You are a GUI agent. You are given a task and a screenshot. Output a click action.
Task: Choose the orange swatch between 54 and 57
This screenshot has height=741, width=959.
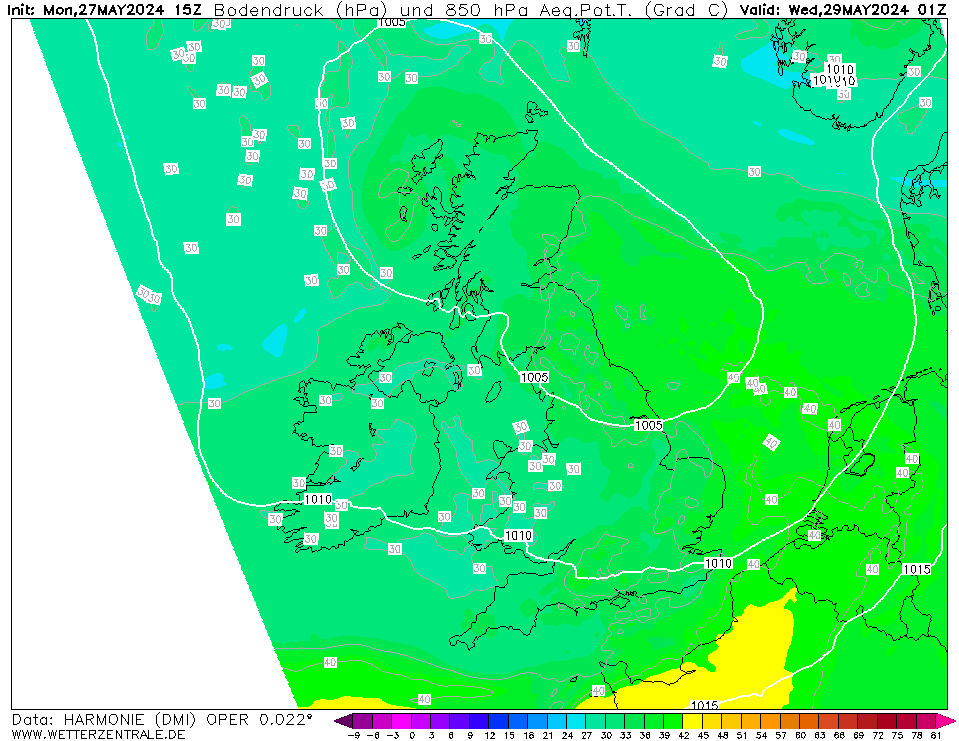[x=771, y=720]
